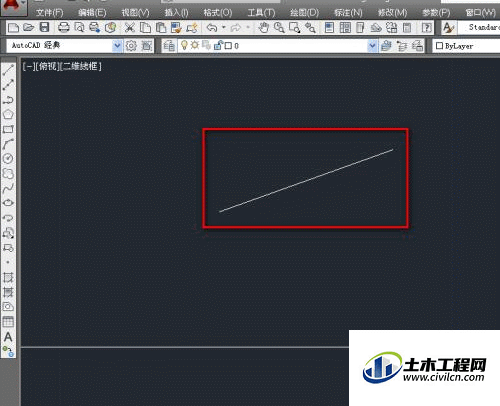The image size is (500, 406).
Task: Open Sheet Set Manager icon
Action: [x=376, y=27]
